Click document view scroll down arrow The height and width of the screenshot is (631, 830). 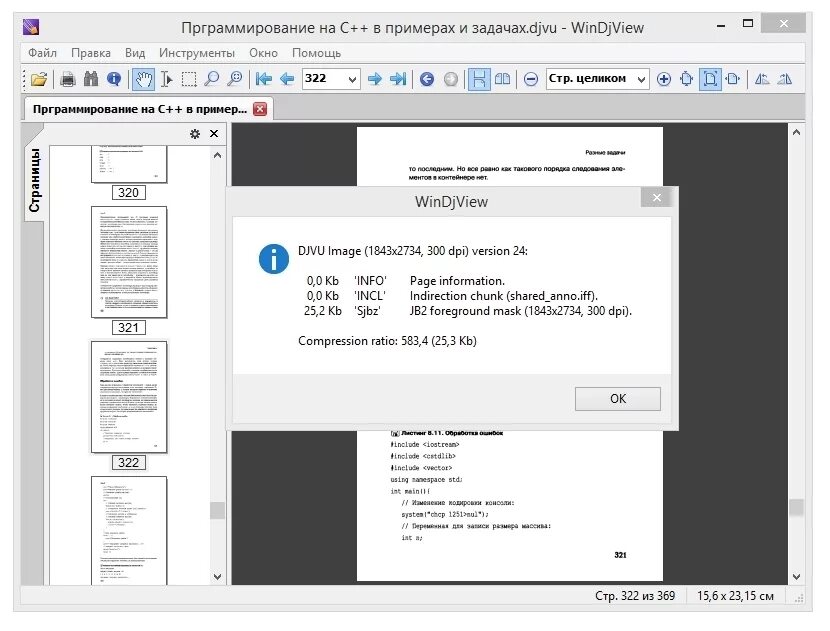click(796, 576)
